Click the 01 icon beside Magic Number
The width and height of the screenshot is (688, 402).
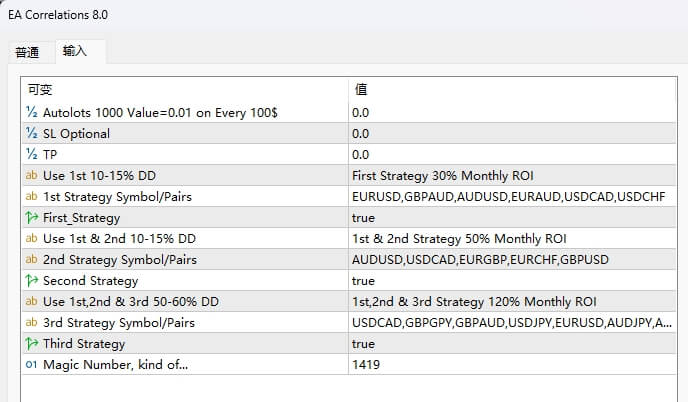coord(32,365)
